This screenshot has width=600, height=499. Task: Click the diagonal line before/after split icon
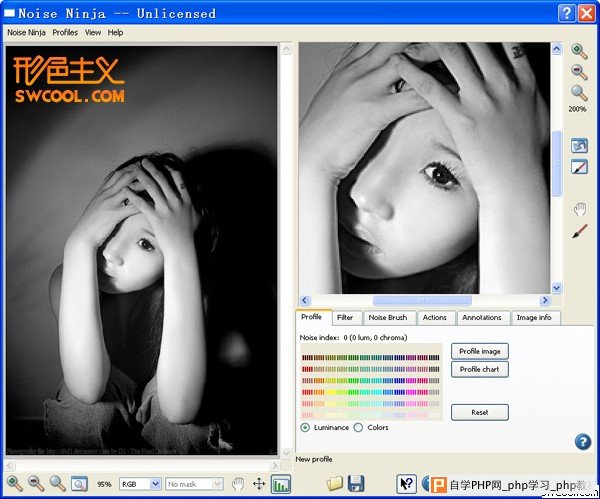[x=579, y=167]
